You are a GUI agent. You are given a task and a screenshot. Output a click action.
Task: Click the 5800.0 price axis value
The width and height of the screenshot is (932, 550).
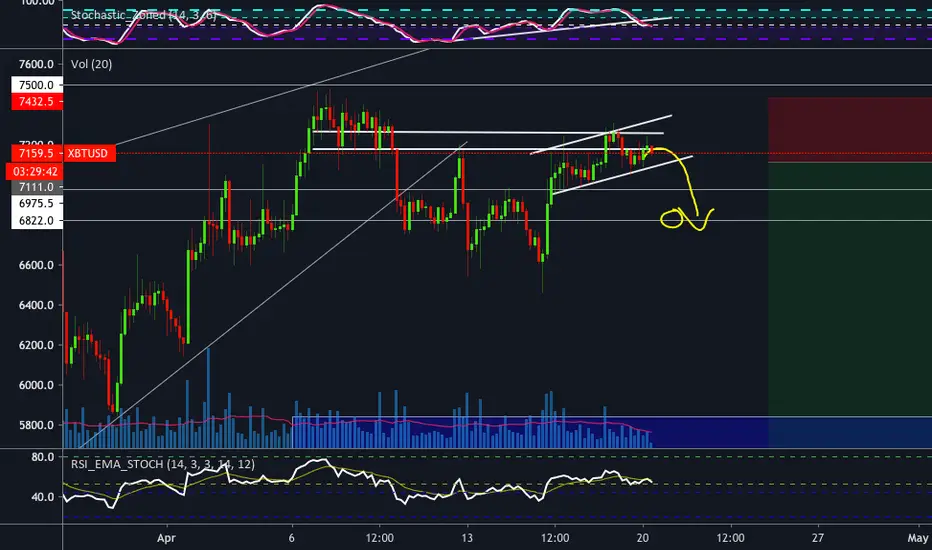36,425
